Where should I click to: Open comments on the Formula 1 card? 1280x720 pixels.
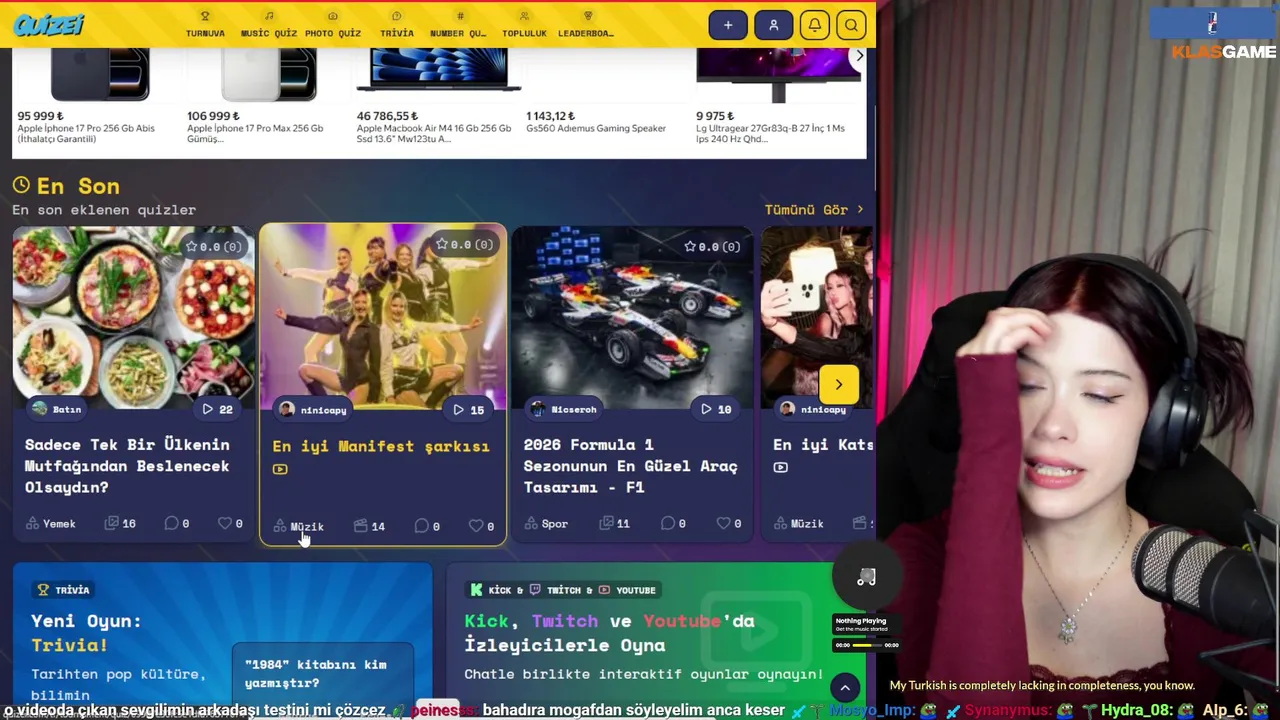click(x=674, y=524)
